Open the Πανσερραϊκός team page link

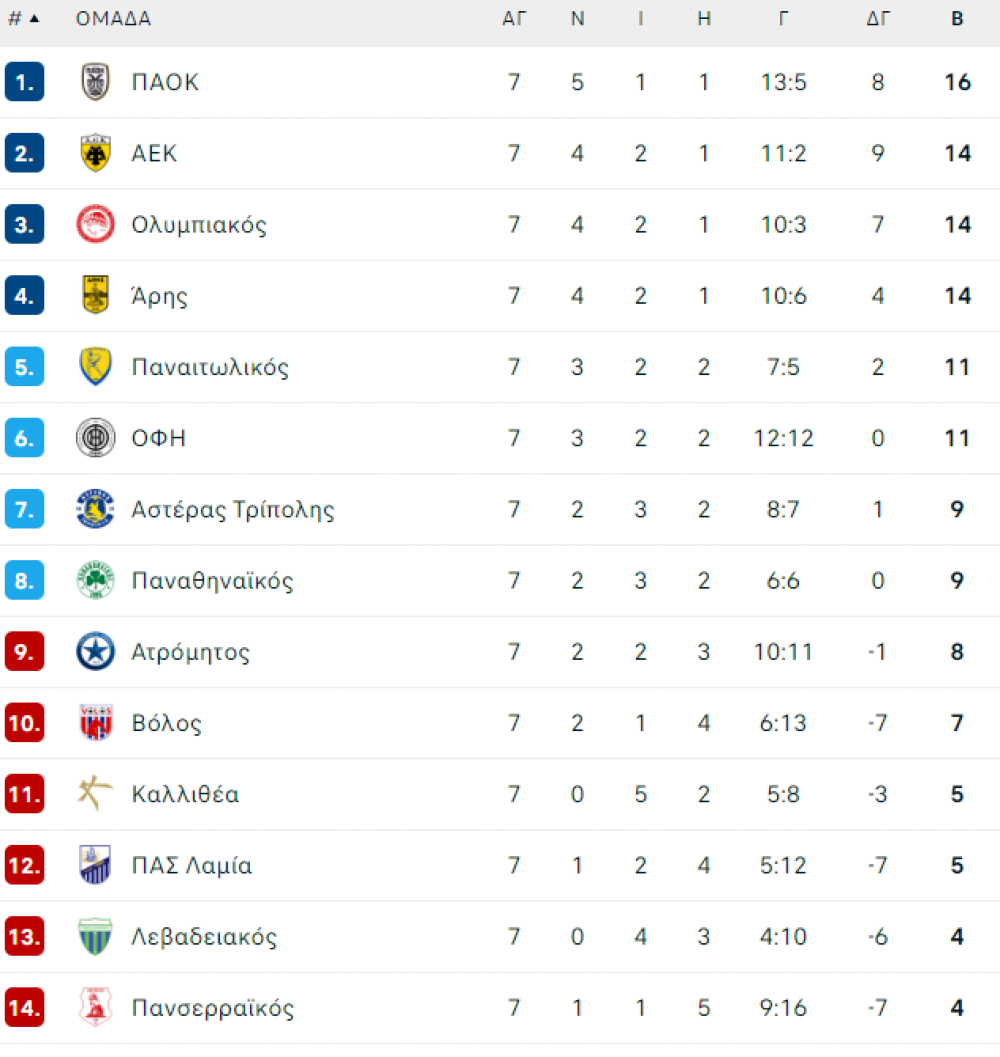click(x=212, y=1008)
